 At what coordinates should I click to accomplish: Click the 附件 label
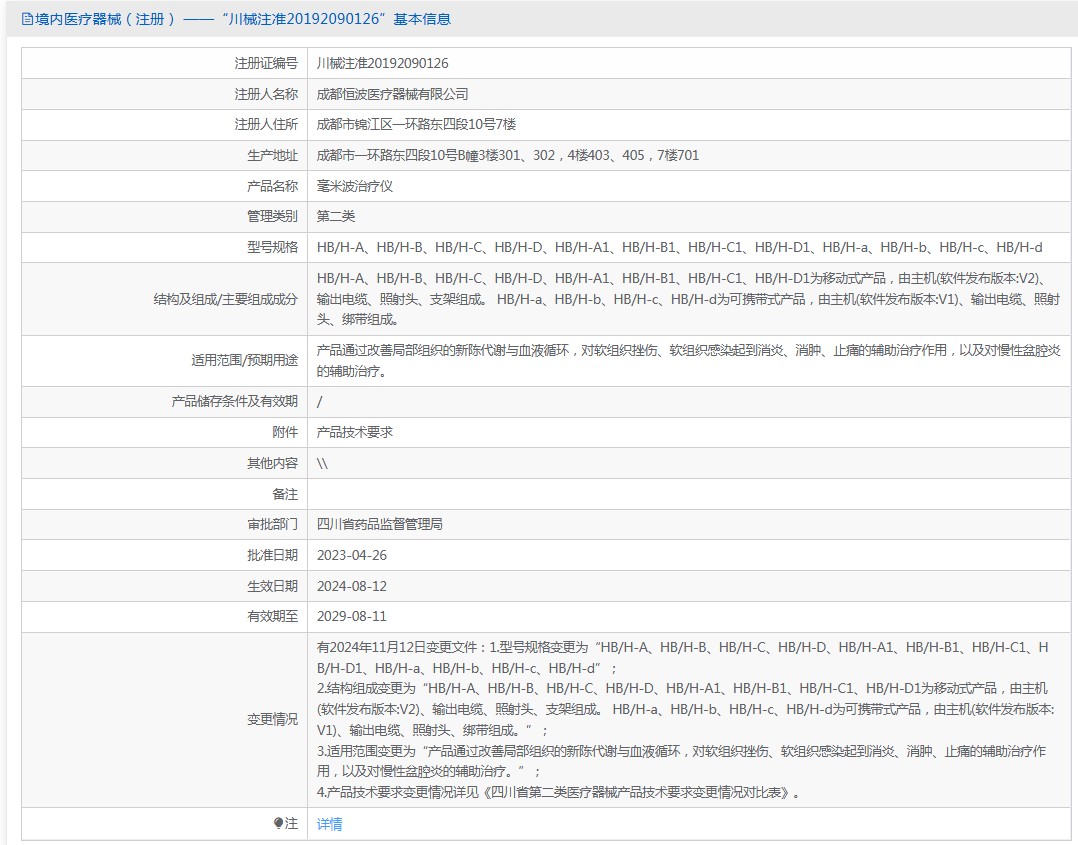[x=285, y=432]
